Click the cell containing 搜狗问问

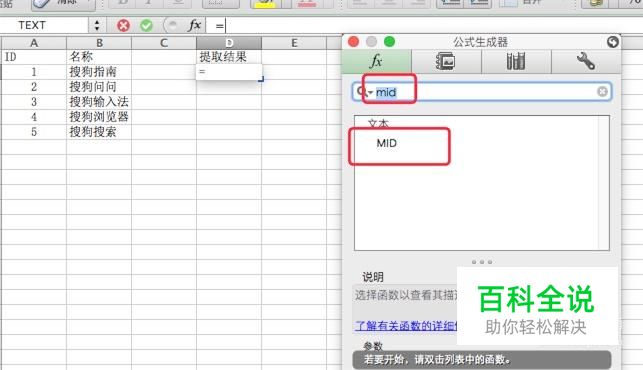[99, 87]
